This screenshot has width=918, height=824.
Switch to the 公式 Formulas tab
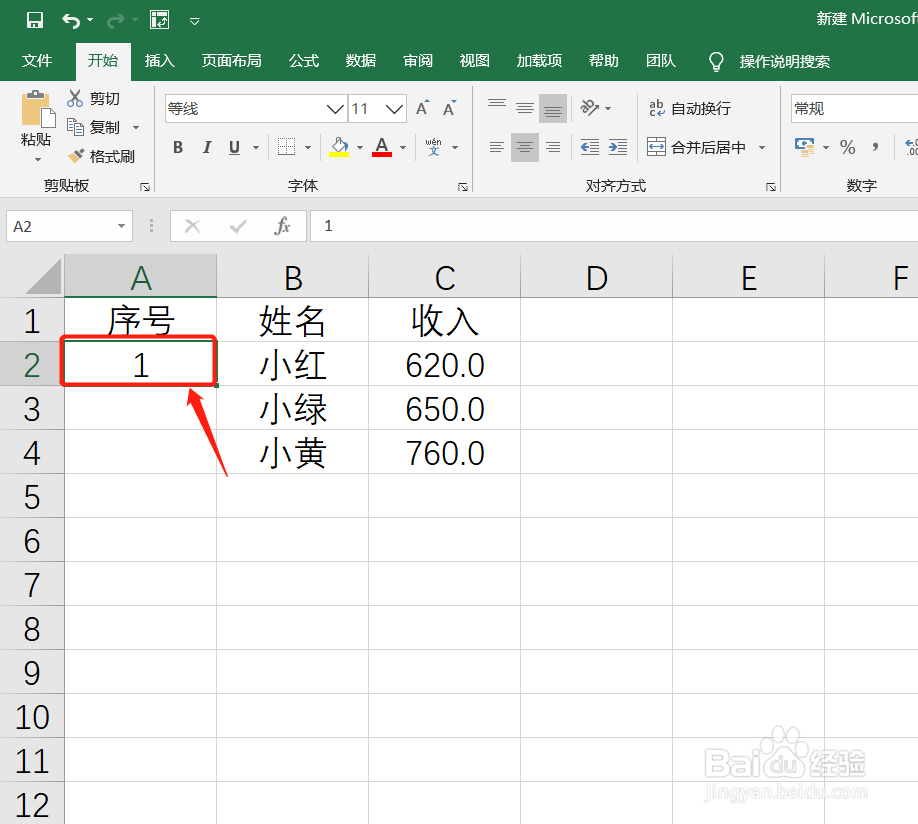click(304, 61)
